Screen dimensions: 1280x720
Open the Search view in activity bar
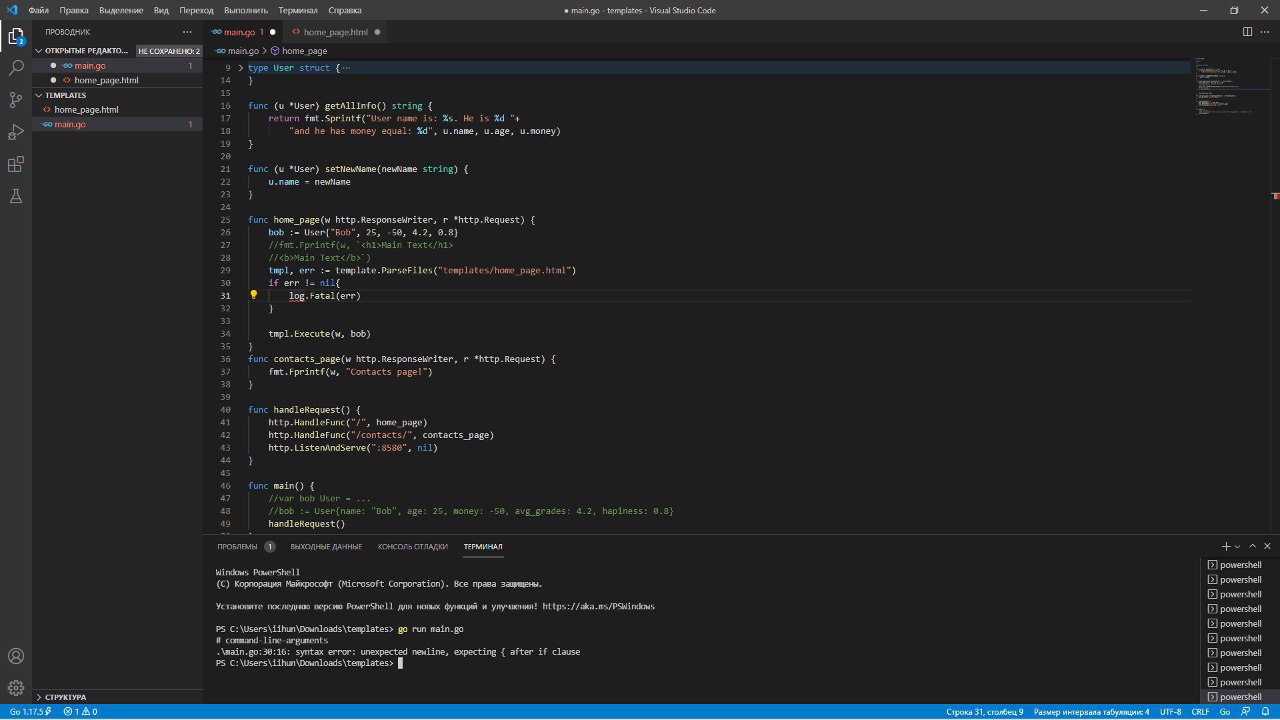click(x=16, y=68)
